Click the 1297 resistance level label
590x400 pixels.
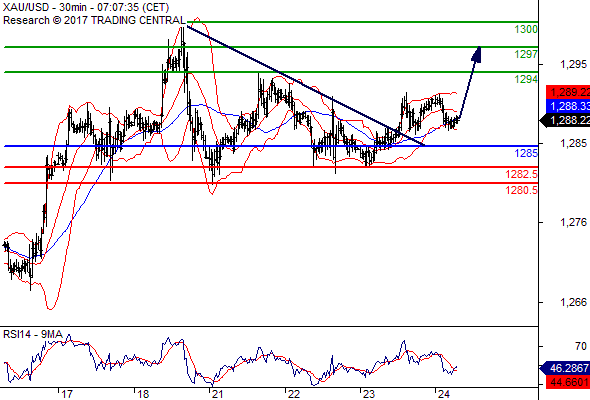[x=526, y=54]
